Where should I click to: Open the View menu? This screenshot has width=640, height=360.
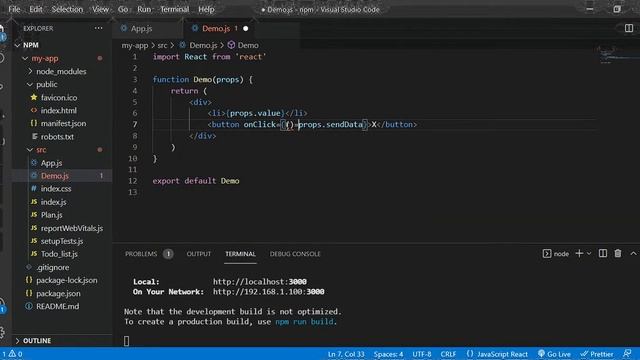click(x=100, y=9)
